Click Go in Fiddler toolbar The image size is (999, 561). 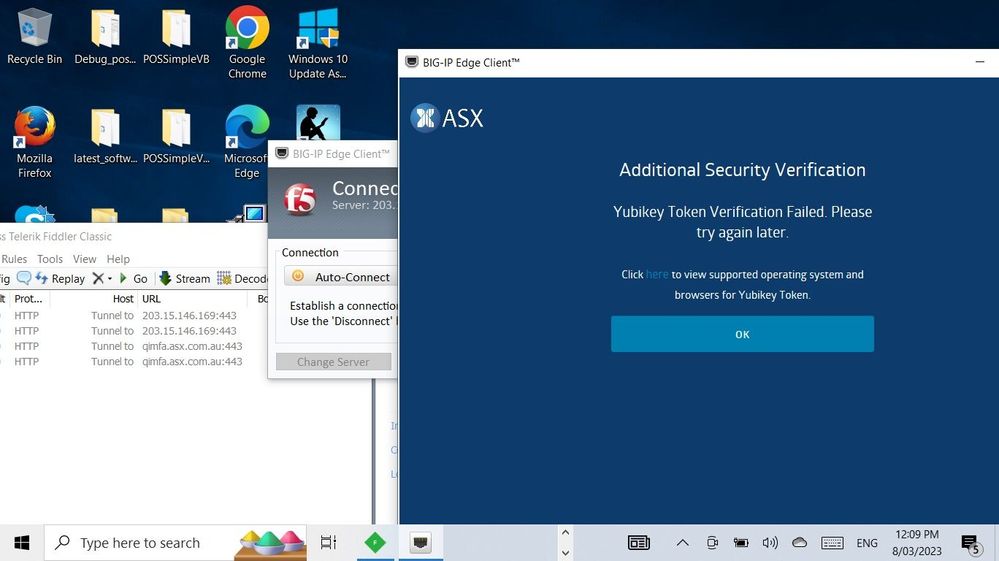tap(134, 278)
